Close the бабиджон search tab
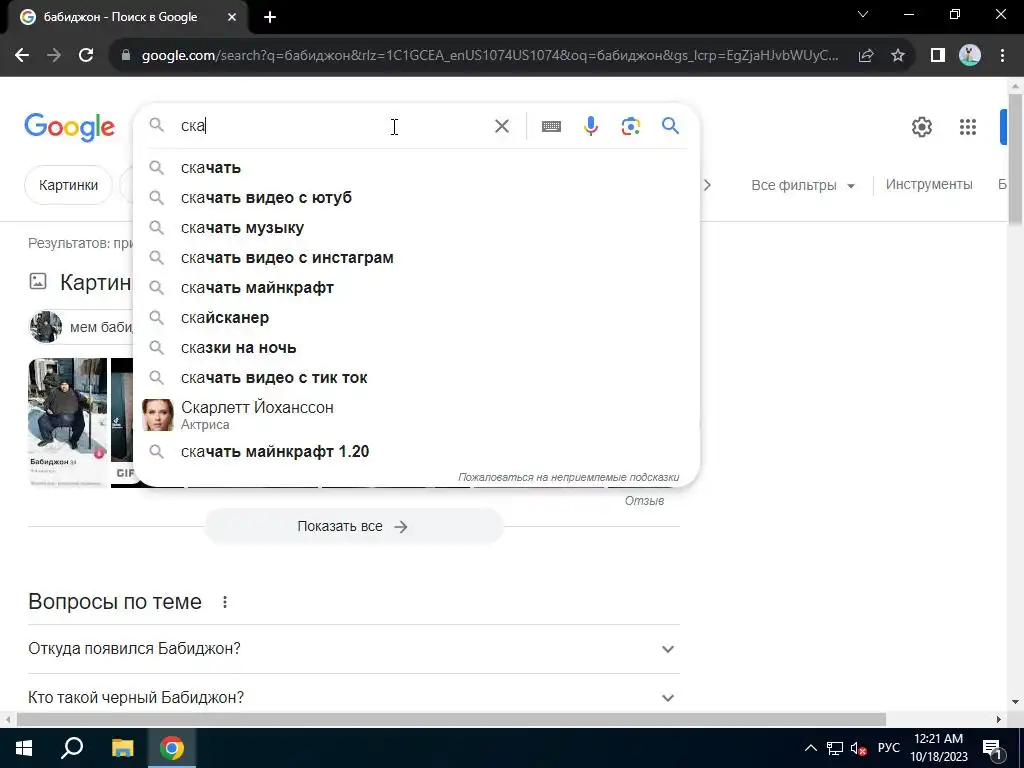The height and width of the screenshot is (768, 1024). tap(232, 18)
